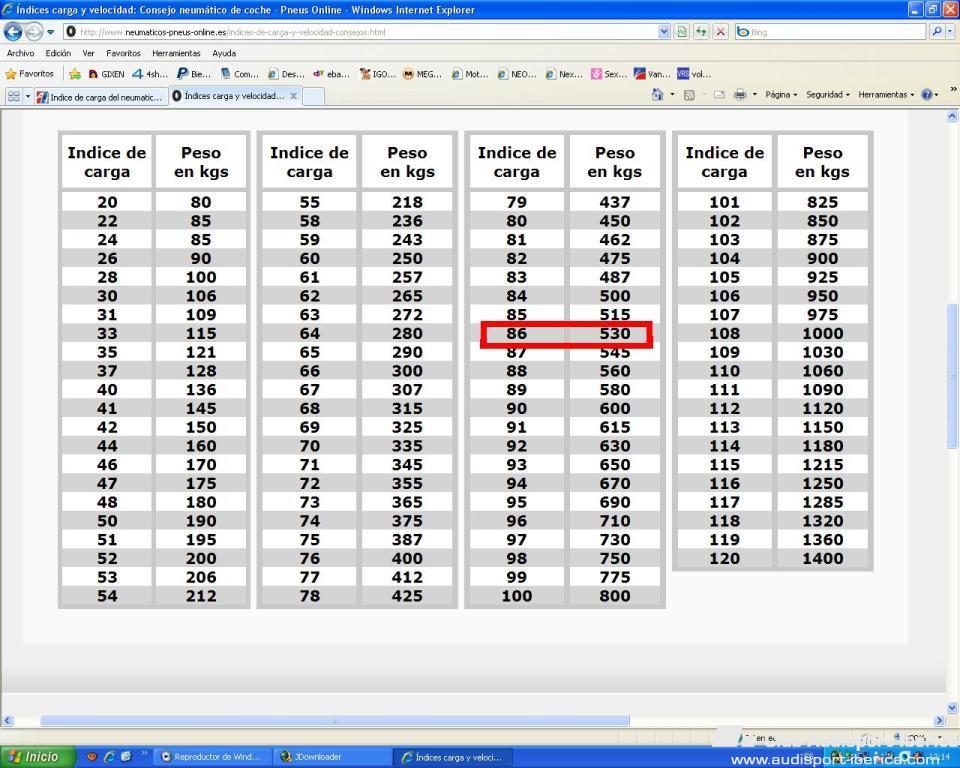Click the horizontal scrollbar thumb

point(334,720)
